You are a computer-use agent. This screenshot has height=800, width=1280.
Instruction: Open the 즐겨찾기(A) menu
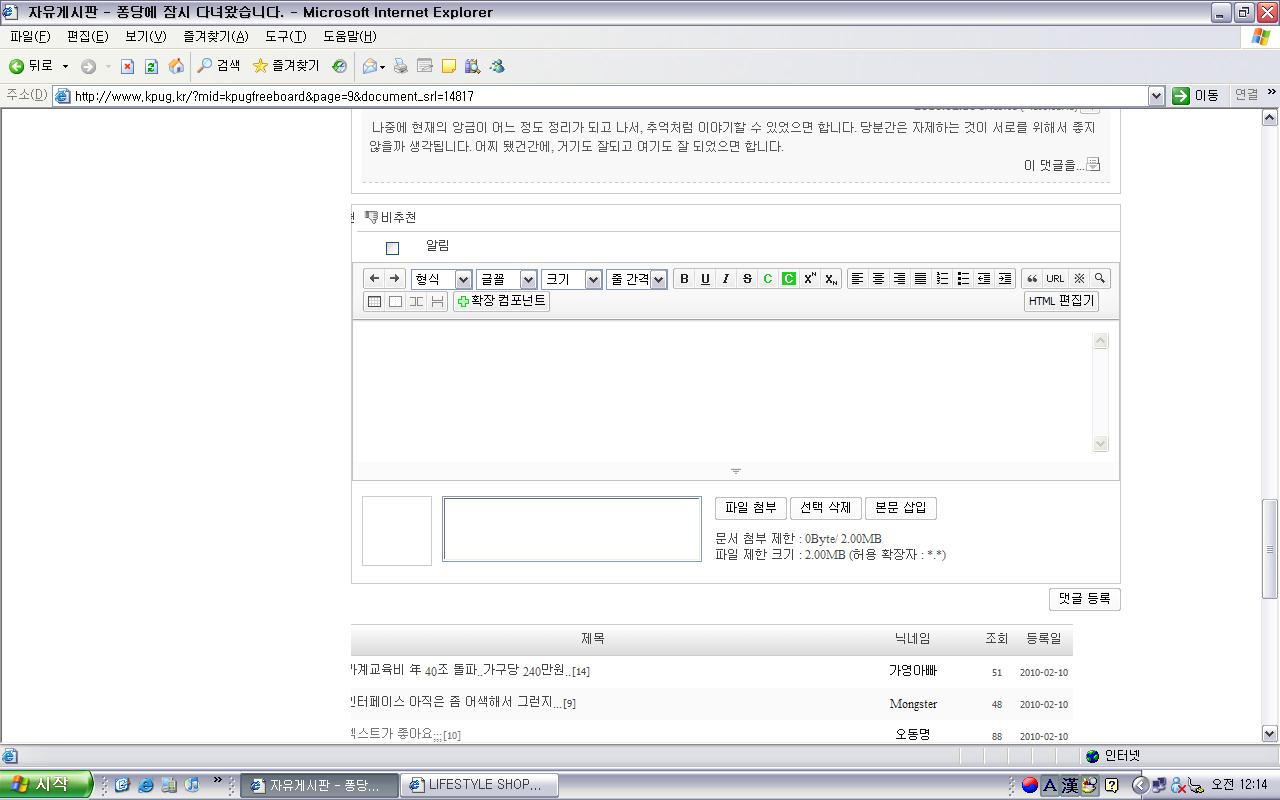215,36
